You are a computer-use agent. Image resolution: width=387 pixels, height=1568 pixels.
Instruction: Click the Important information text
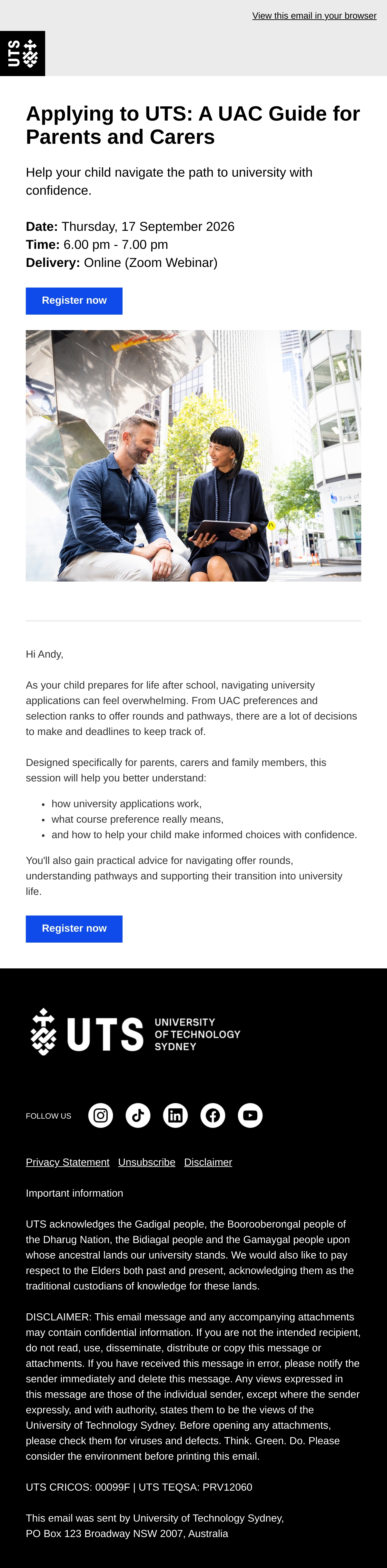click(74, 1193)
